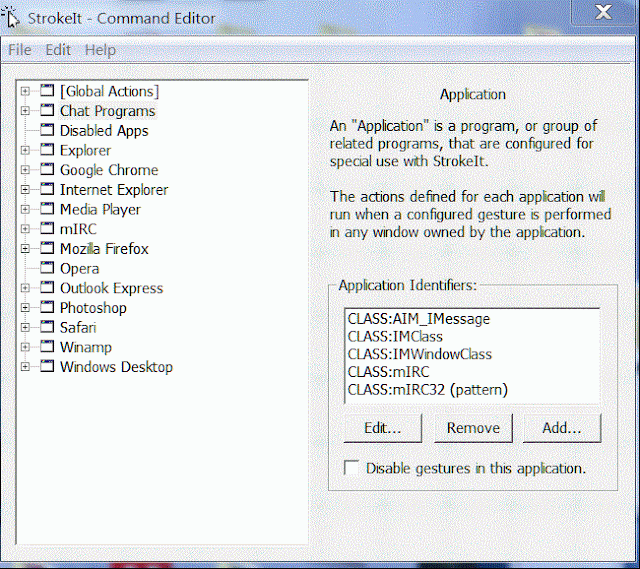Expand the Safari tree node
Screen dimensions: 640x569
tap(25, 327)
